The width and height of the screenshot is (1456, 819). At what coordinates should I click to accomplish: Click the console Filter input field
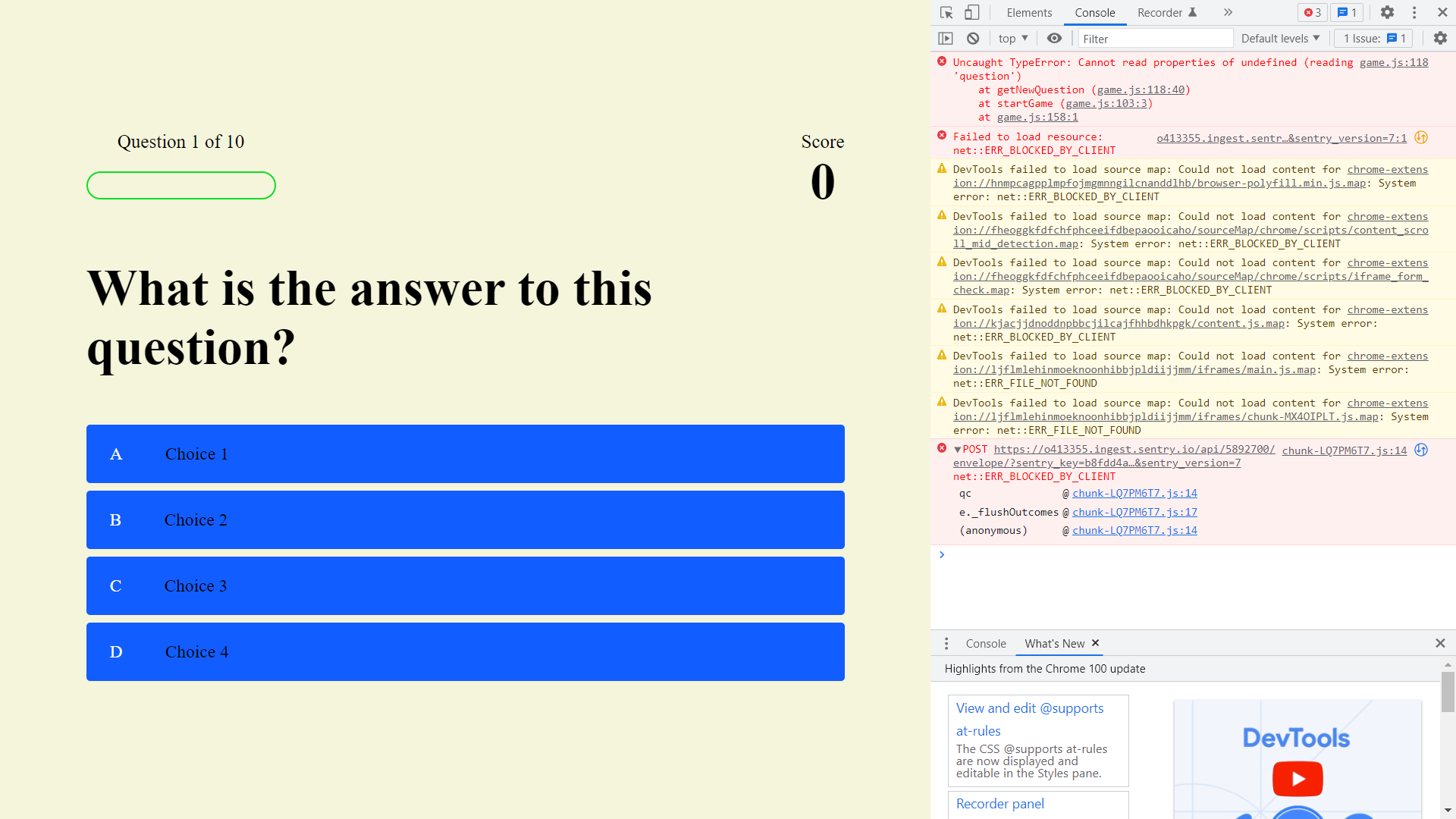click(x=1154, y=39)
